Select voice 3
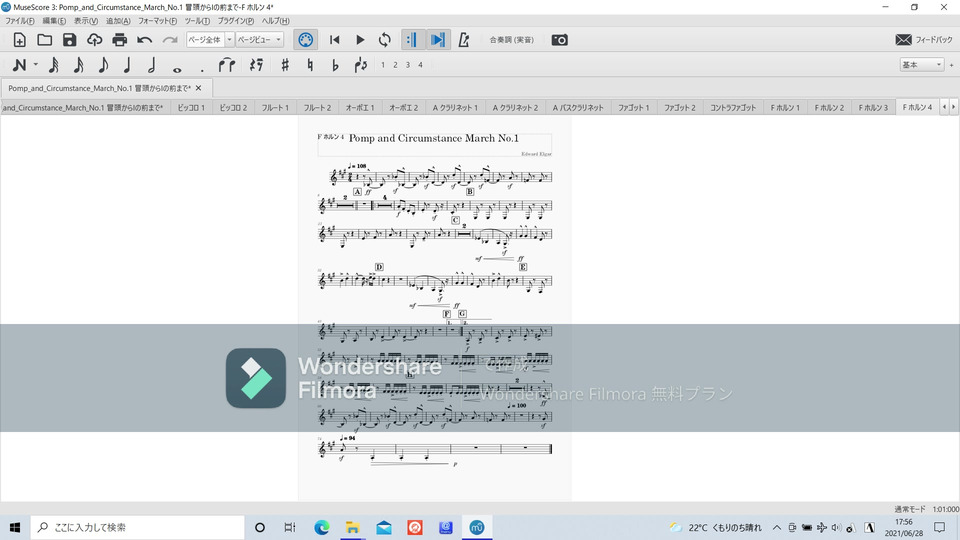Screen dimensions: 960x540 pos(408,65)
